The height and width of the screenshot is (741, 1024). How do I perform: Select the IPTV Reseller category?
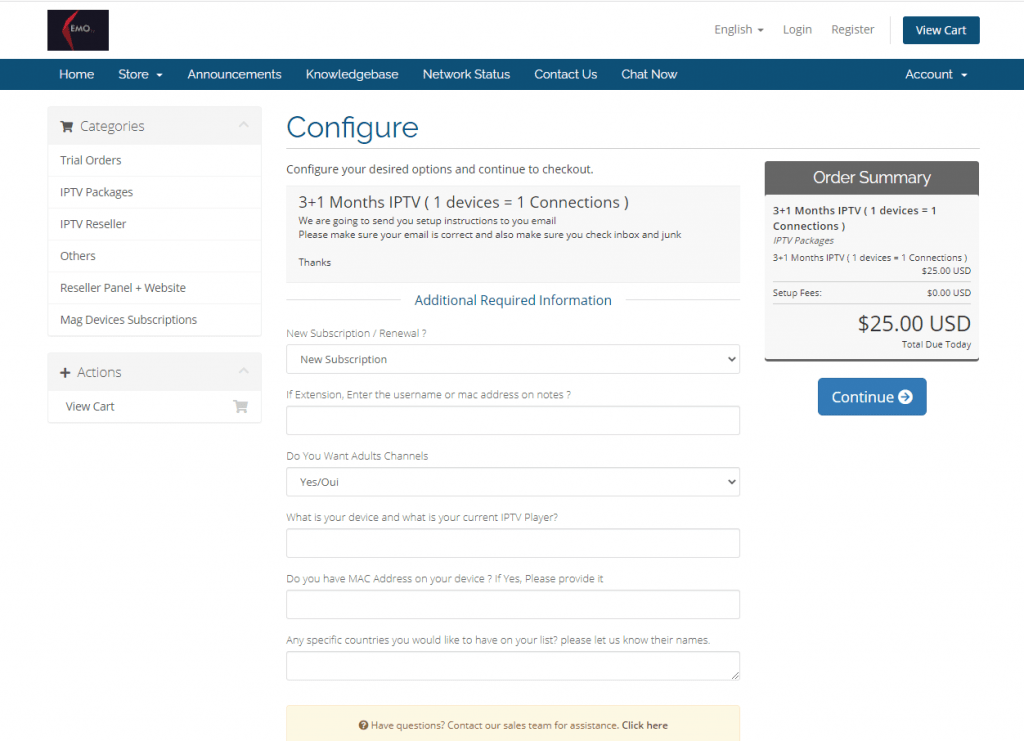(x=155, y=225)
